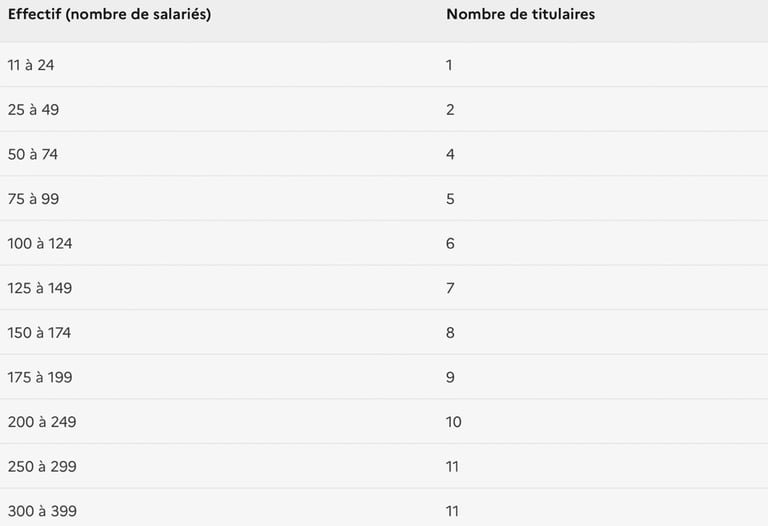The height and width of the screenshot is (526, 768).
Task: Select the "75 à 99" effectif cell
Action: point(33,199)
